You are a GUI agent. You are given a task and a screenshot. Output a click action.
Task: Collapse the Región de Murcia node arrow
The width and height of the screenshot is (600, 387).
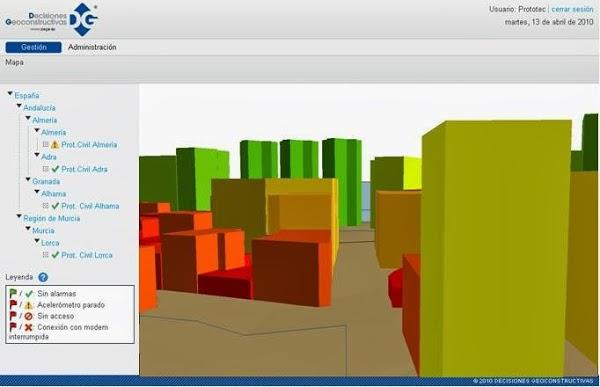pyautogui.click(x=19, y=216)
